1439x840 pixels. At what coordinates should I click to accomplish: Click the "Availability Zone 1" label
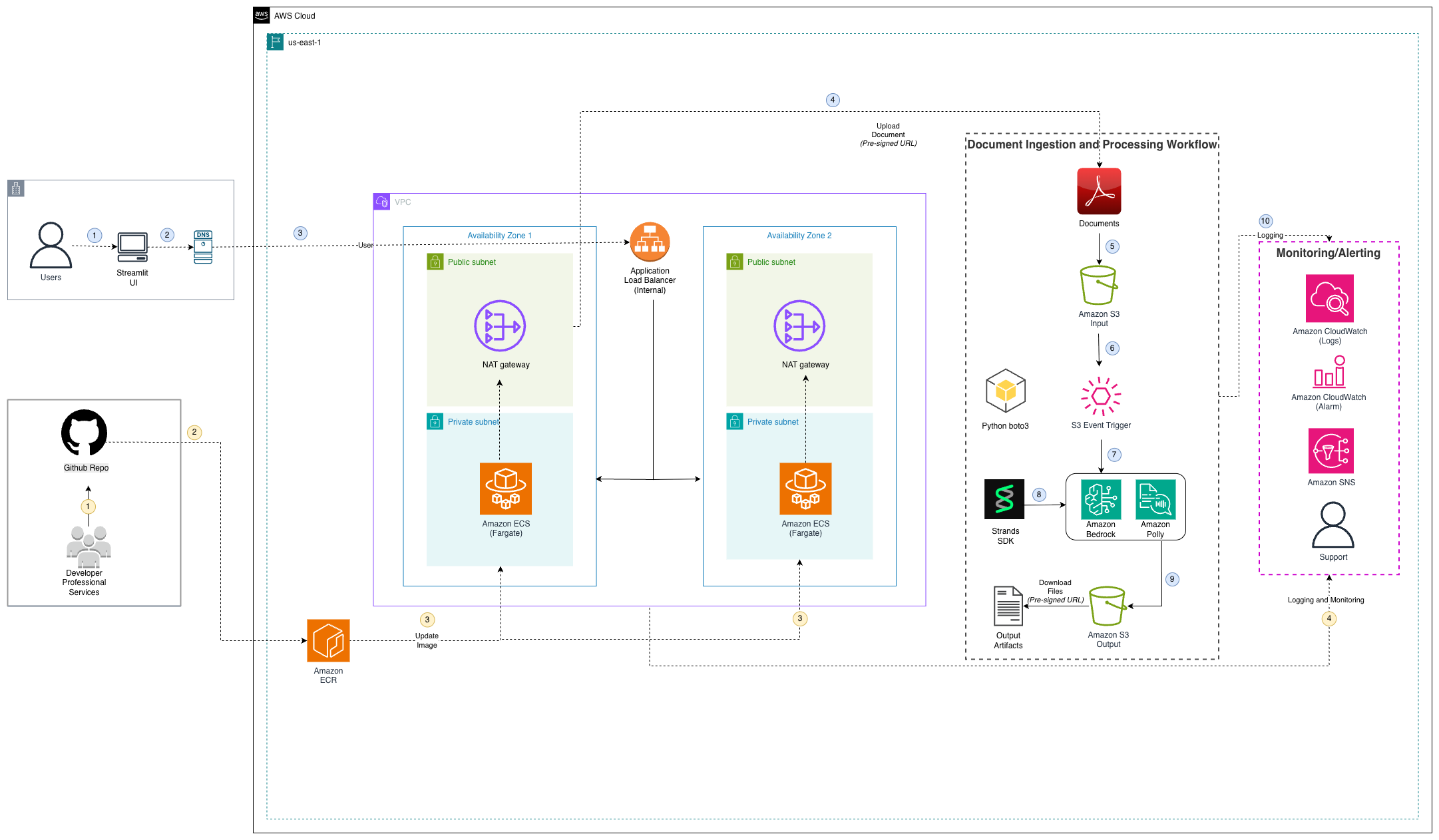pos(500,236)
